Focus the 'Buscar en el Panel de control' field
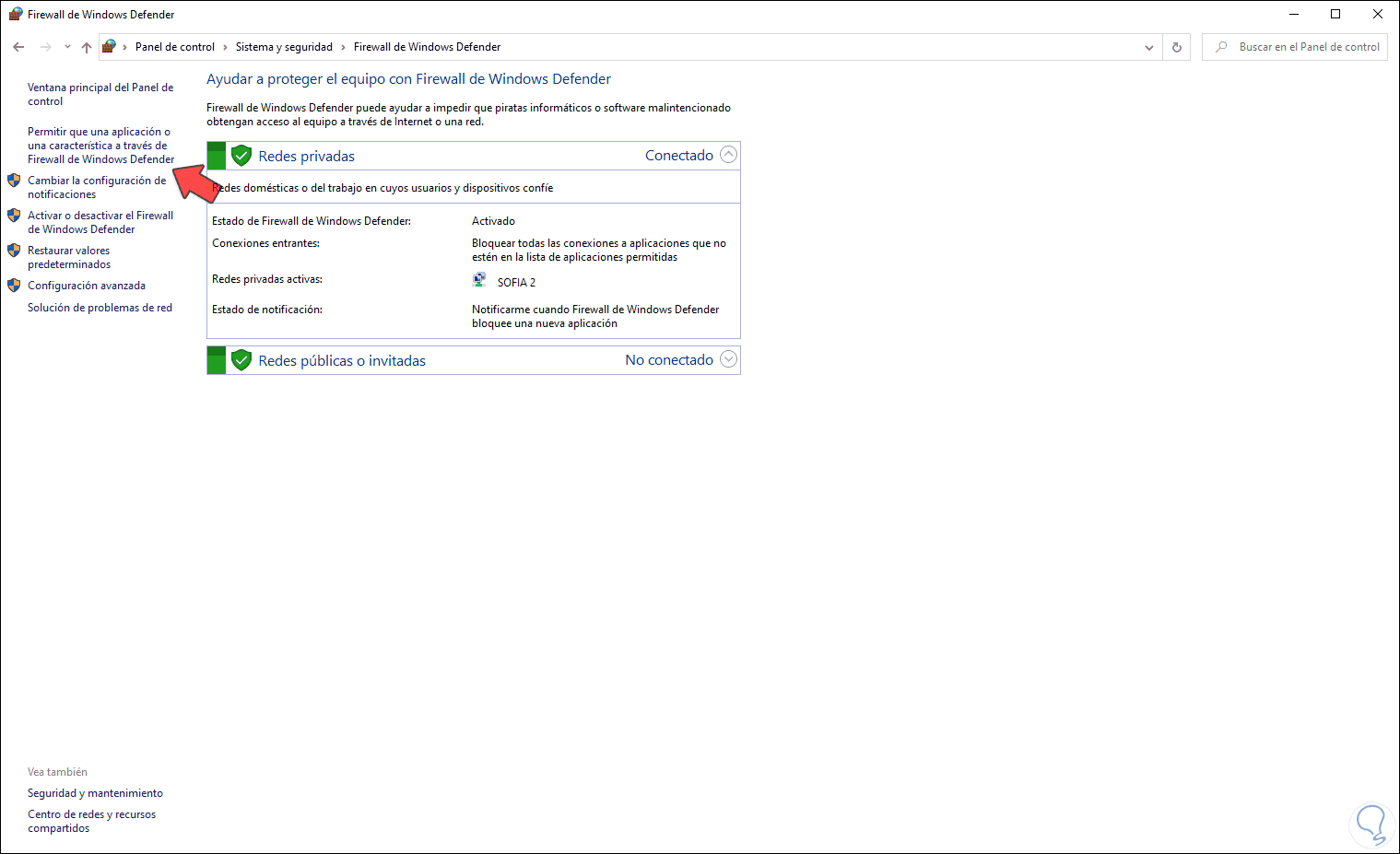The width and height of the screenshot is (1400, 854). pos(1295,47)
